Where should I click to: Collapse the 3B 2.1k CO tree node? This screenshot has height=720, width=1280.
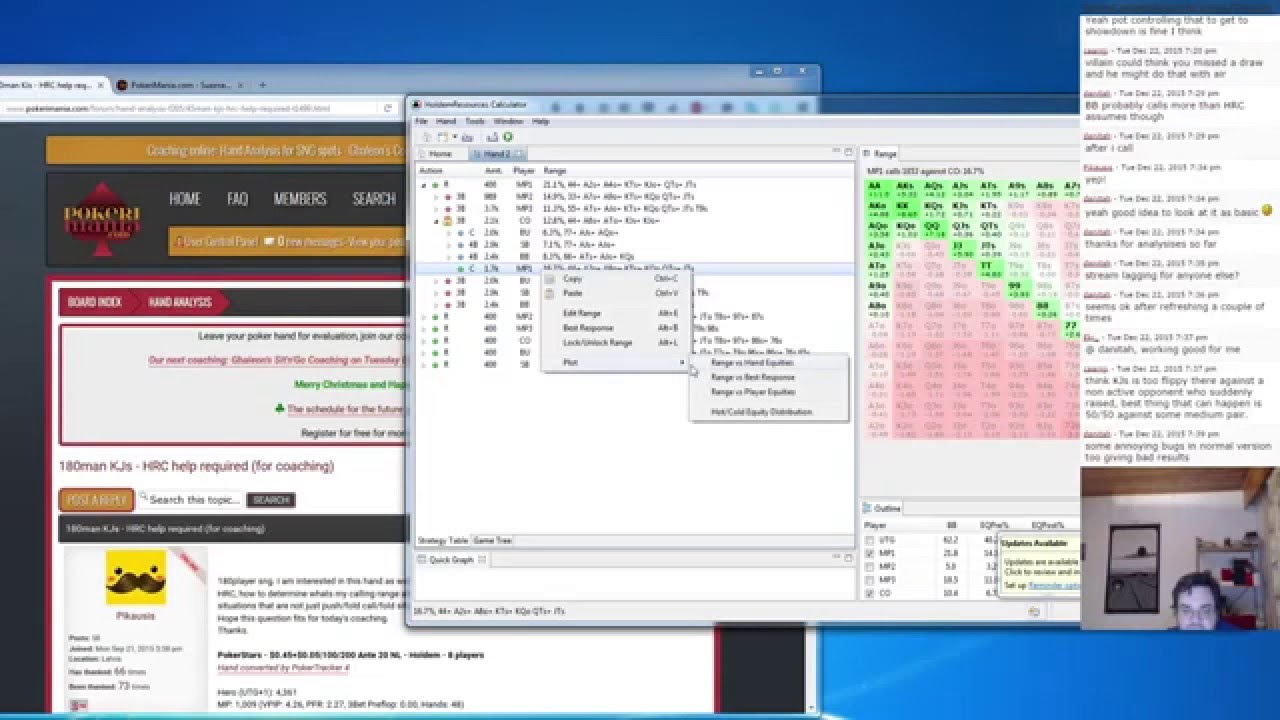436,221
